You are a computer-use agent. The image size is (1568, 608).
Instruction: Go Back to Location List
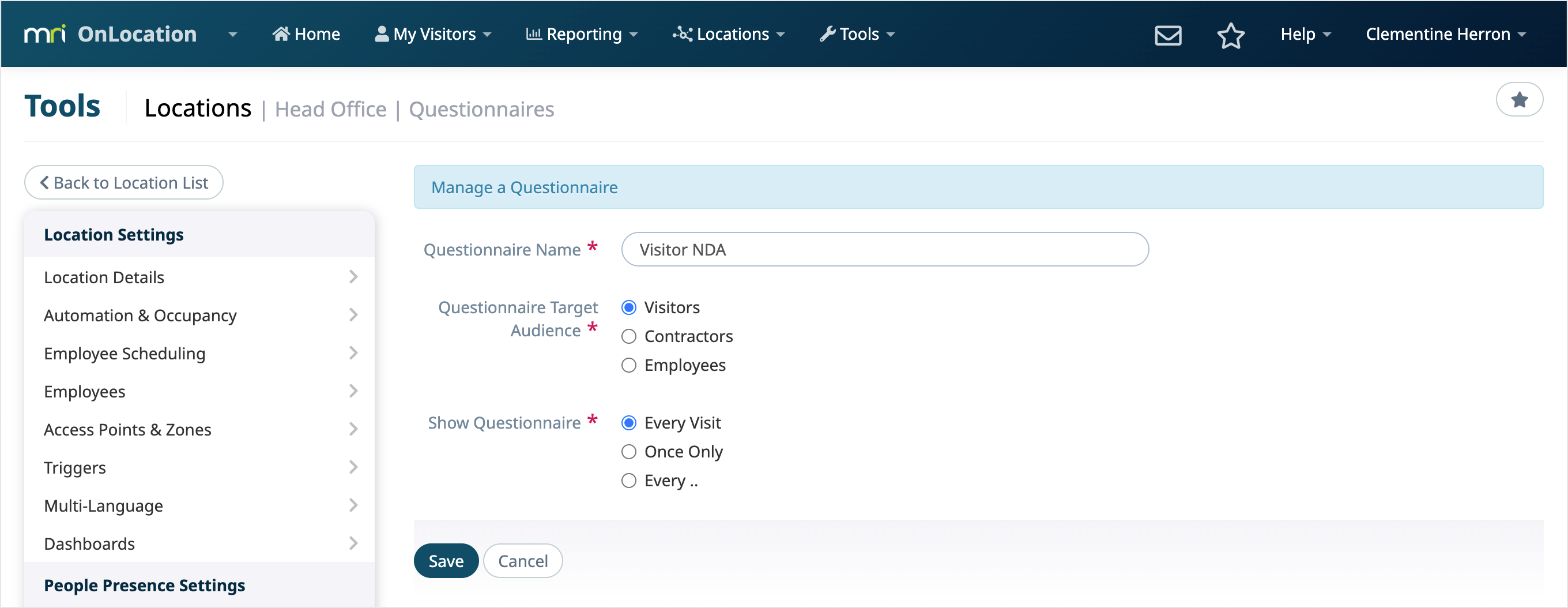(123, 182)
